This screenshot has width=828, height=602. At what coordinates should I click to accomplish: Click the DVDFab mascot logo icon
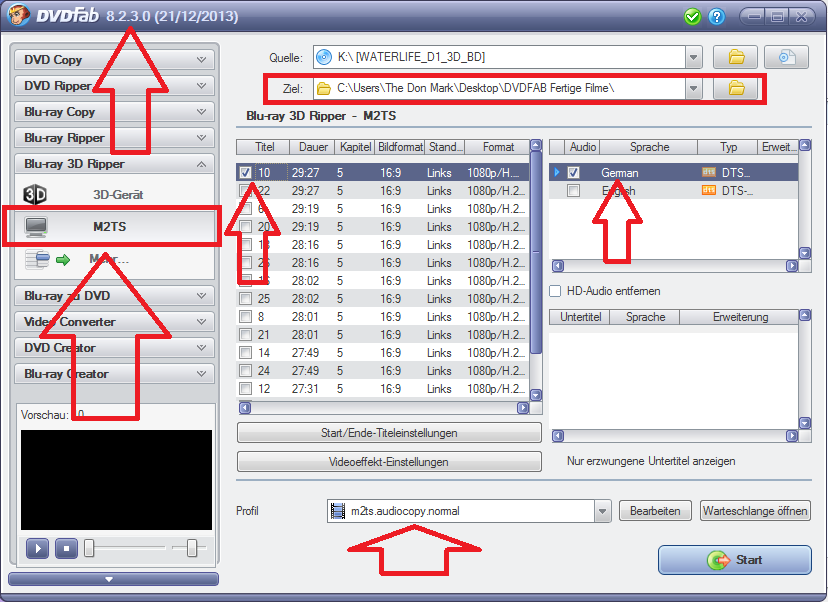click(18, 15)
